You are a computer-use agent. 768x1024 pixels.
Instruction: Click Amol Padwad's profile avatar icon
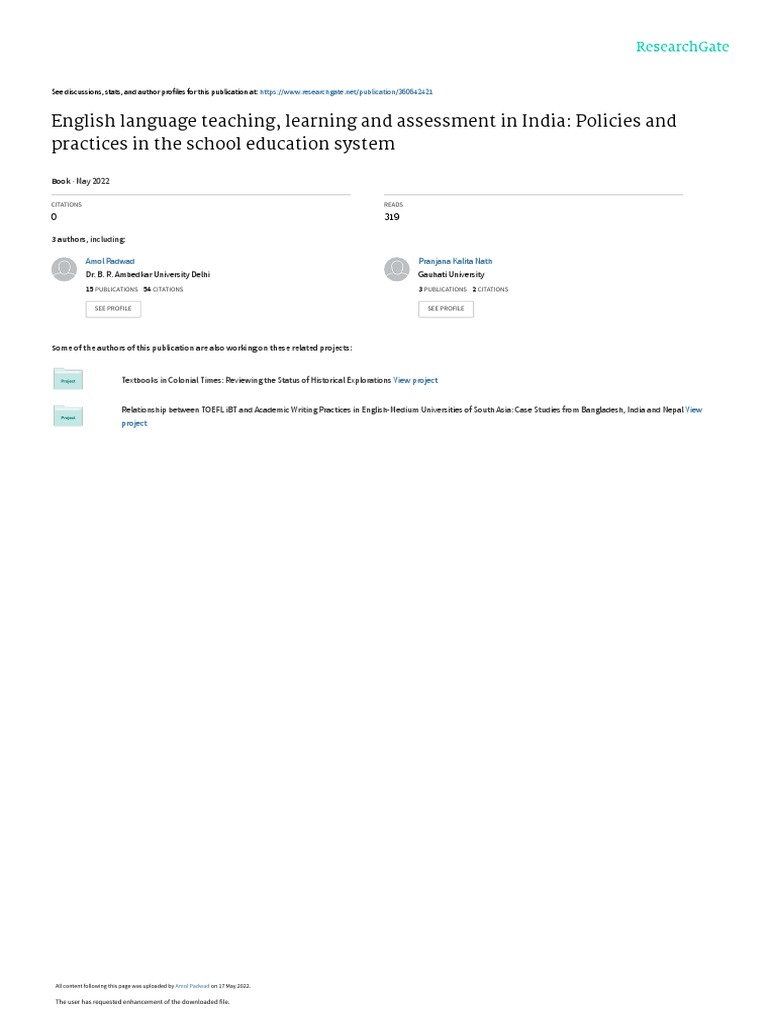coord(64,269)
